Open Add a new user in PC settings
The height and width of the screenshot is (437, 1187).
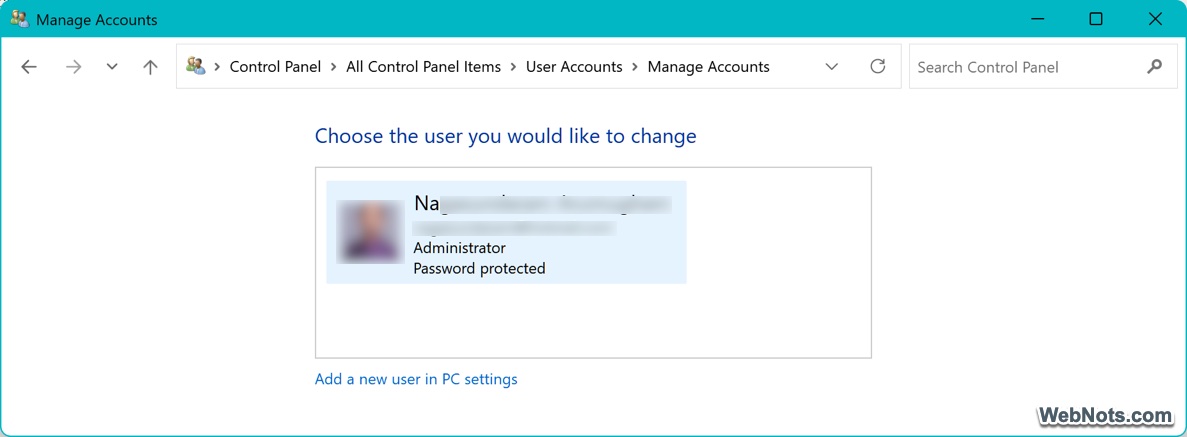[416, 379]
